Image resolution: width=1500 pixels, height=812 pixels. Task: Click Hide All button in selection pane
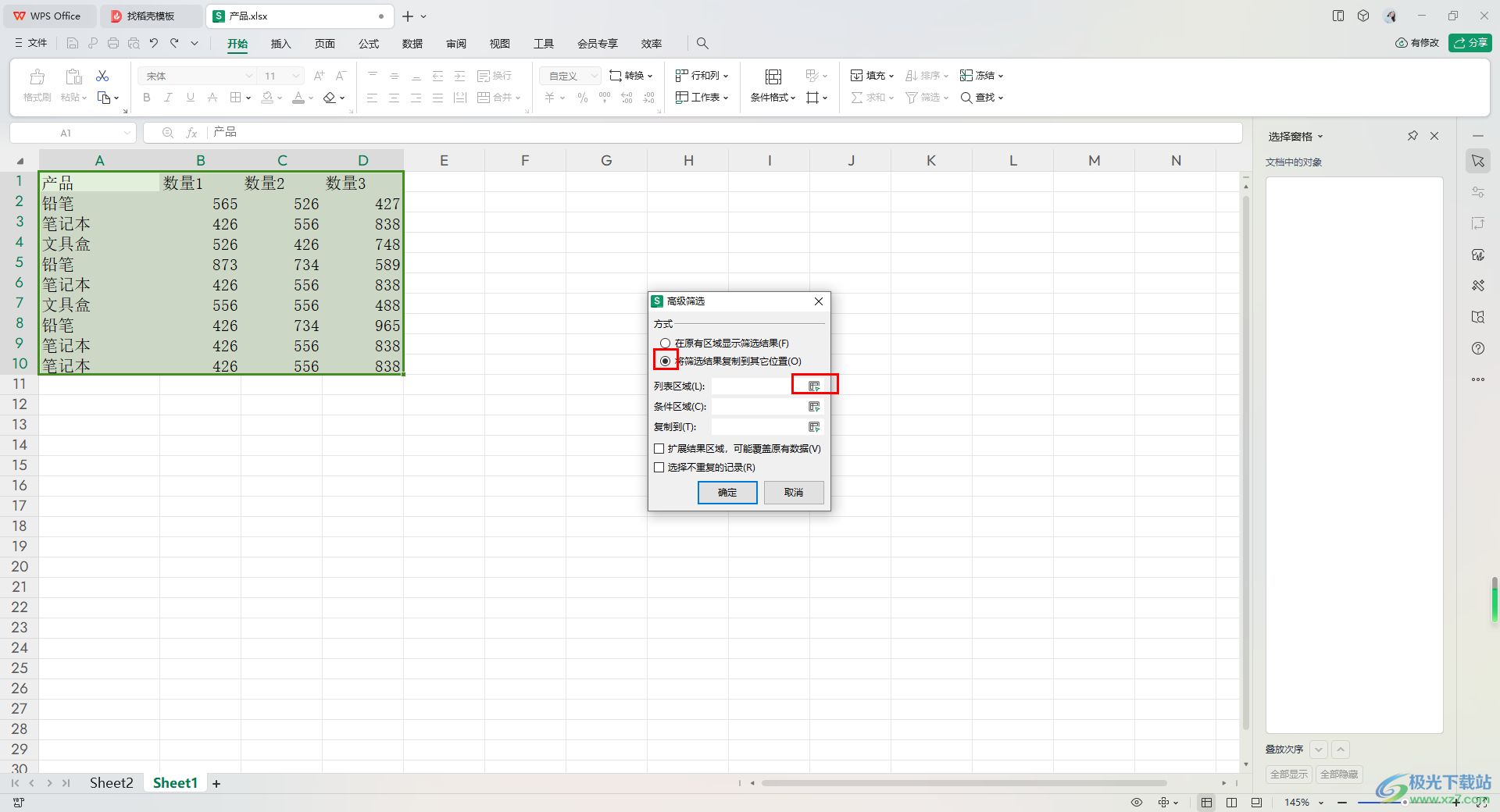(x=1339, y=775)
